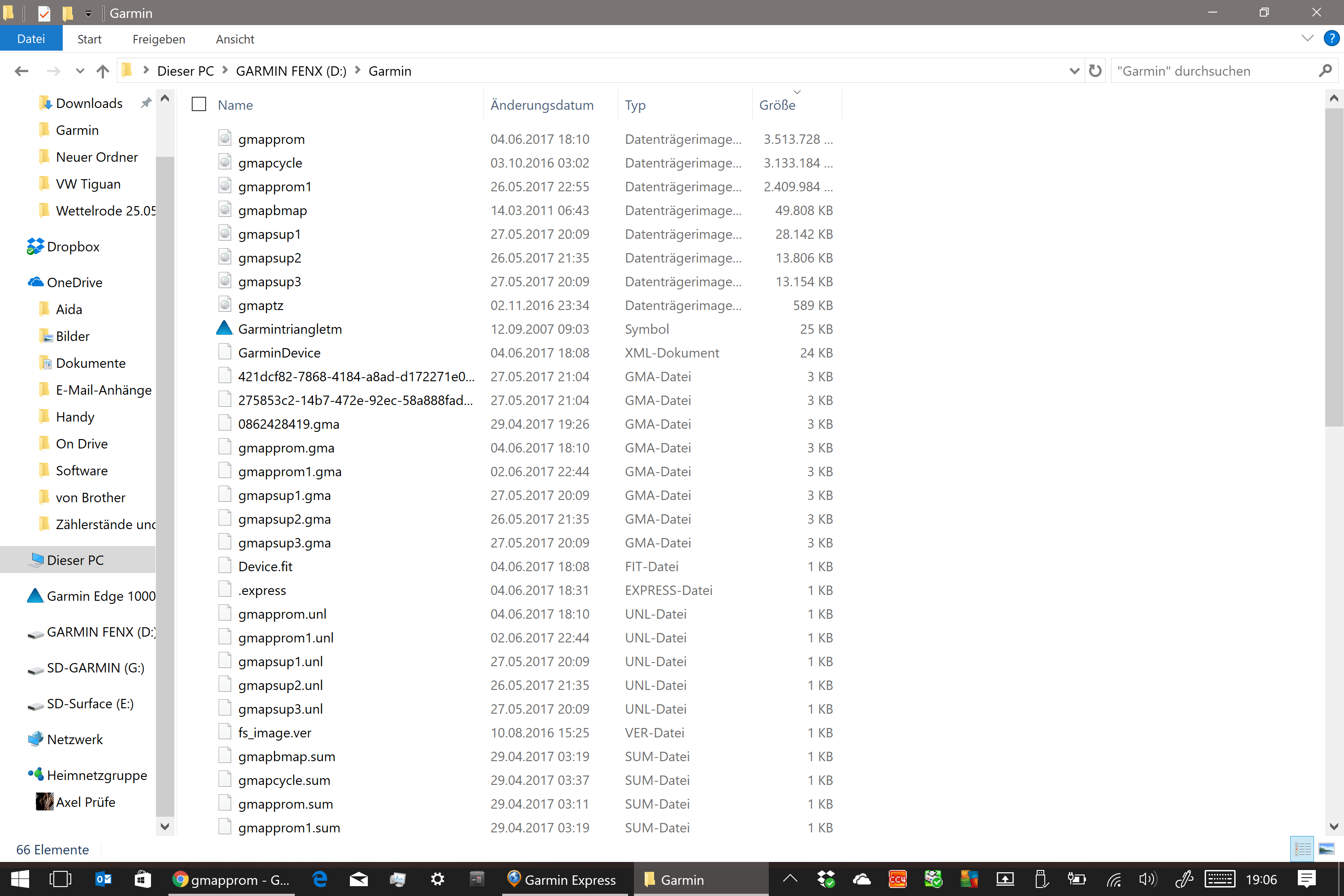Open Outlook from the taskbar
The image size is (1344, 896).
pyautogui.click(x=103, y=879)
